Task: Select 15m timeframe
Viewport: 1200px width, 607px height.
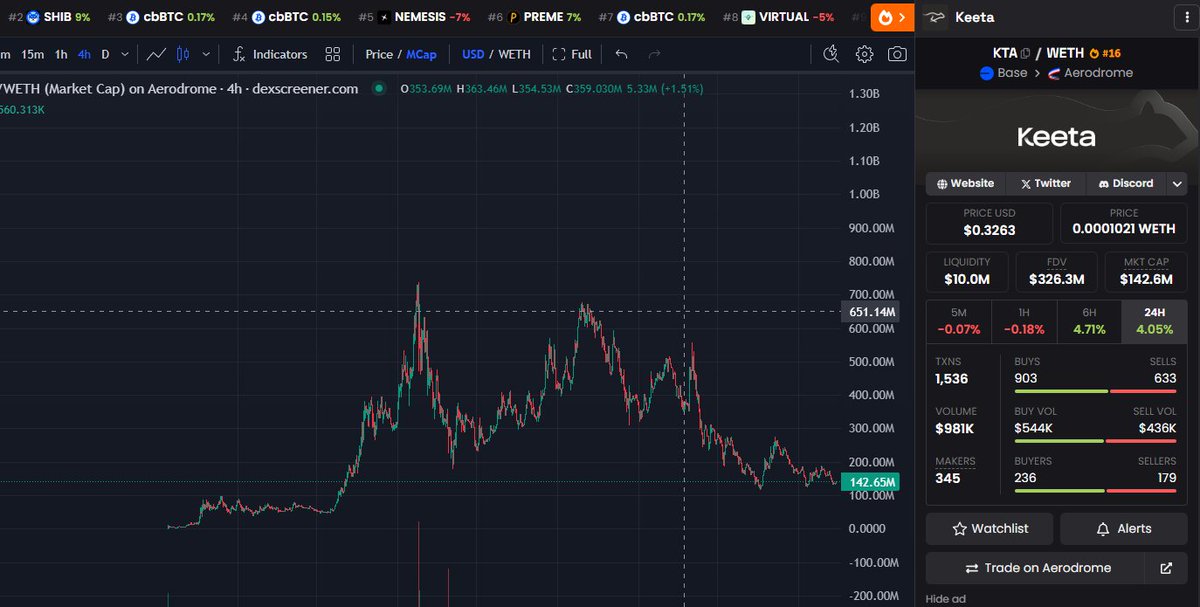Action: tap(32, 54)
